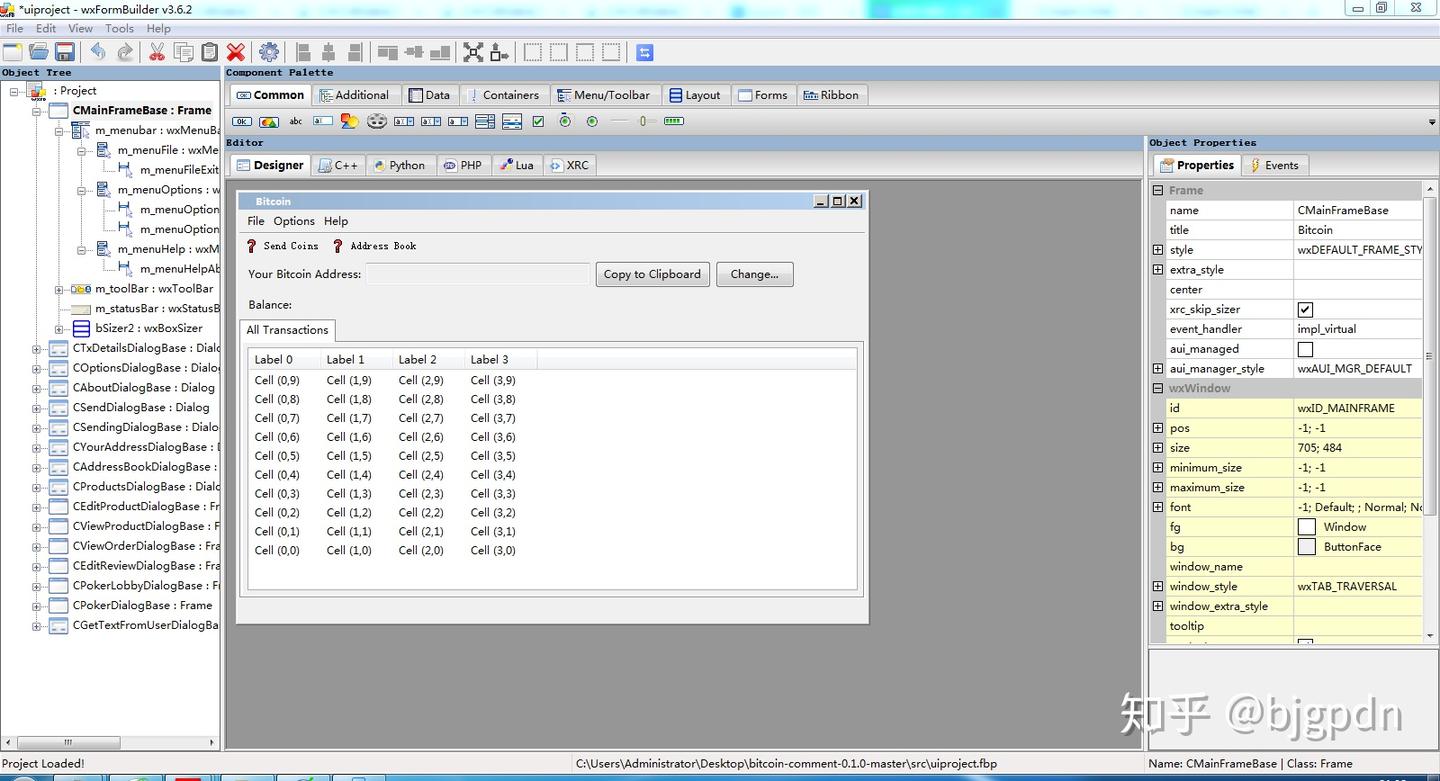This screenshot has height=781, width=1440.
Task: Click the Your Bitcoin Address input field
Action: click(x=478, y=274)
